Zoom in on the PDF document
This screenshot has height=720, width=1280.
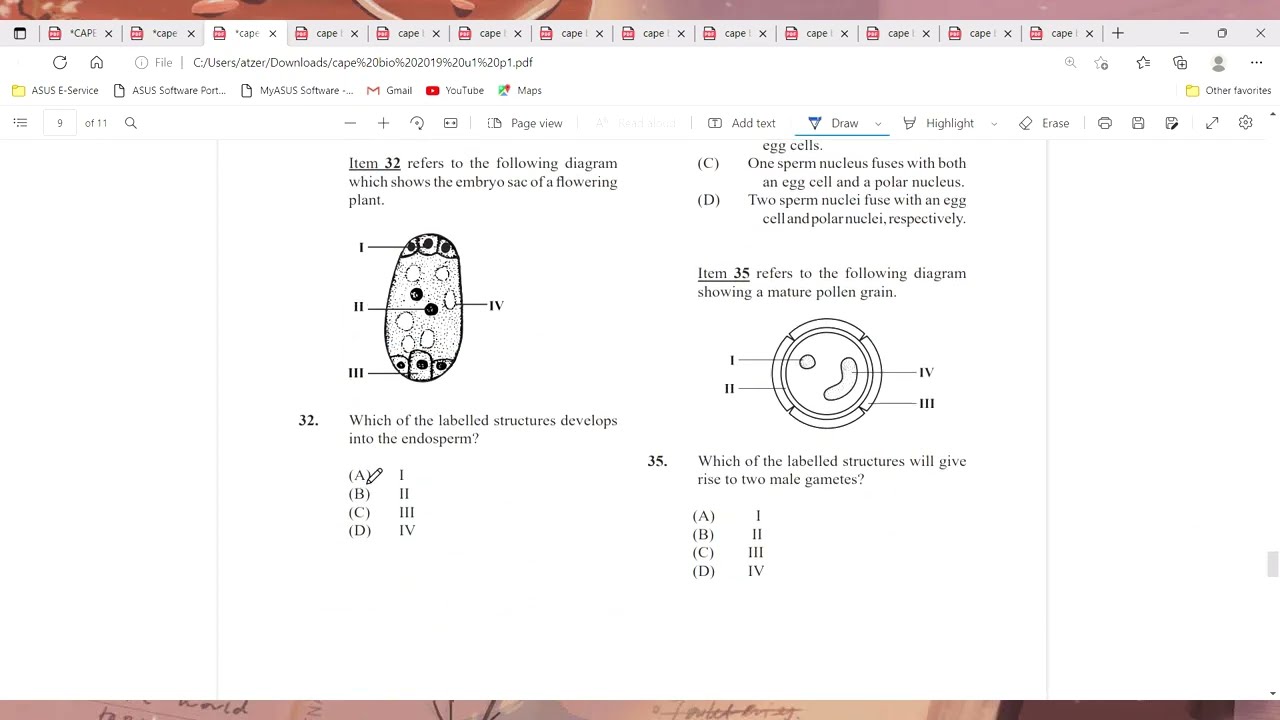coord(383,123)
